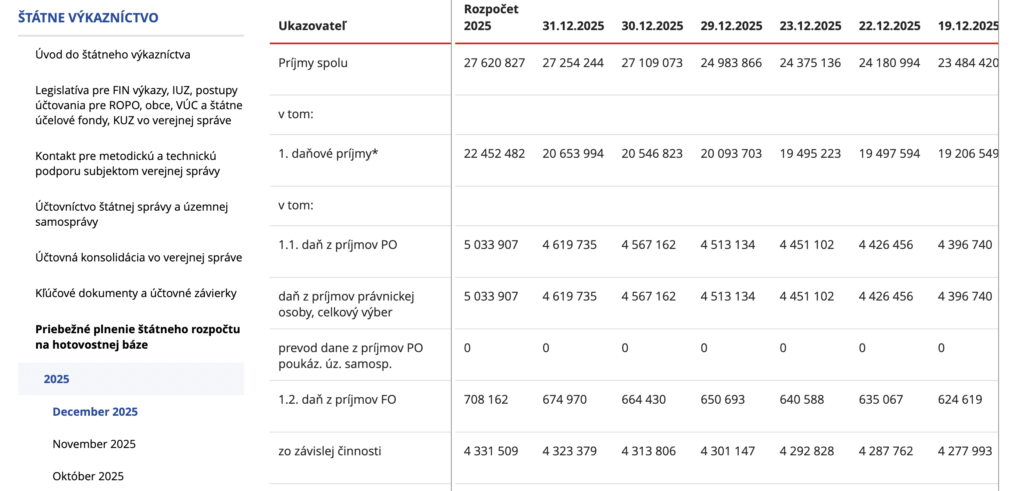Viewport: 1024px width, 491px height.
Task: Open November 2025 report
Action: [94, 444]
